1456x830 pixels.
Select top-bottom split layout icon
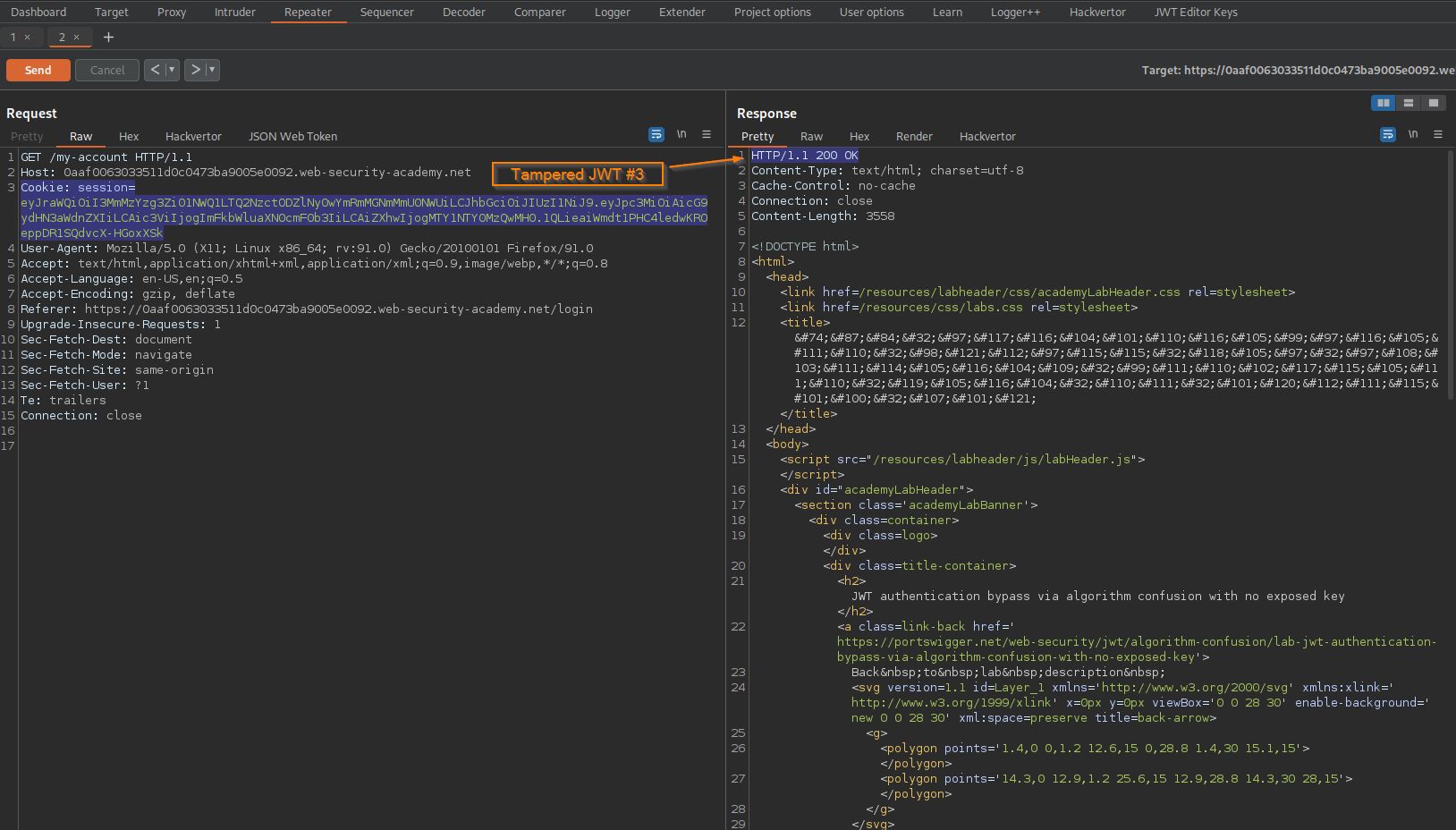coord(1409,103)
